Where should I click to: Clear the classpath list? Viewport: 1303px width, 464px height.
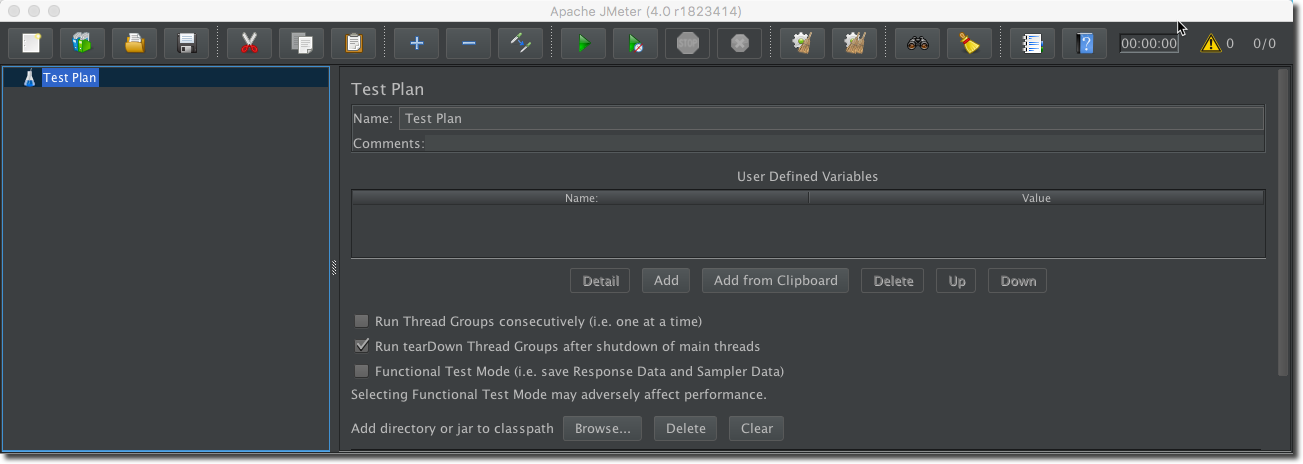coord(757,428)
